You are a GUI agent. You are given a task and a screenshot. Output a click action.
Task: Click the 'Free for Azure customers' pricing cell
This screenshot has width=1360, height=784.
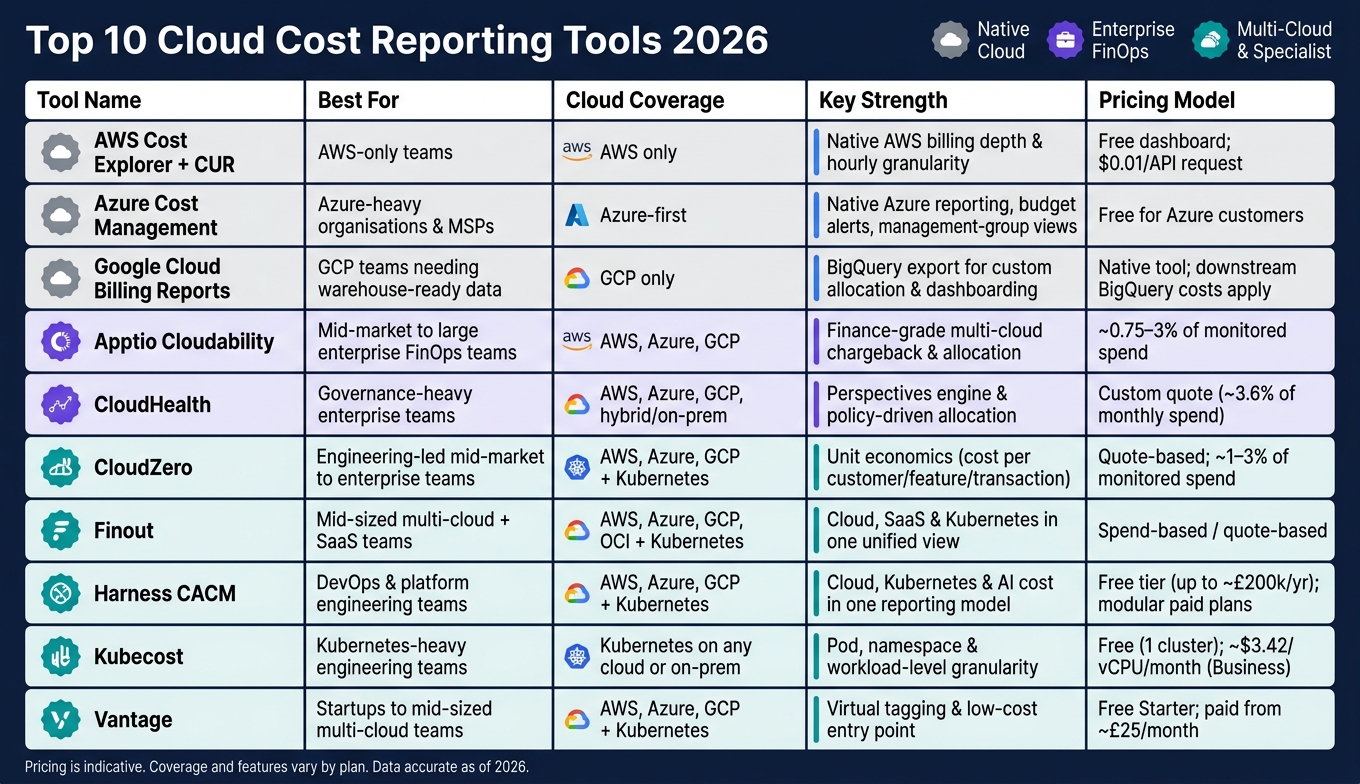[x=1211, y=215]
